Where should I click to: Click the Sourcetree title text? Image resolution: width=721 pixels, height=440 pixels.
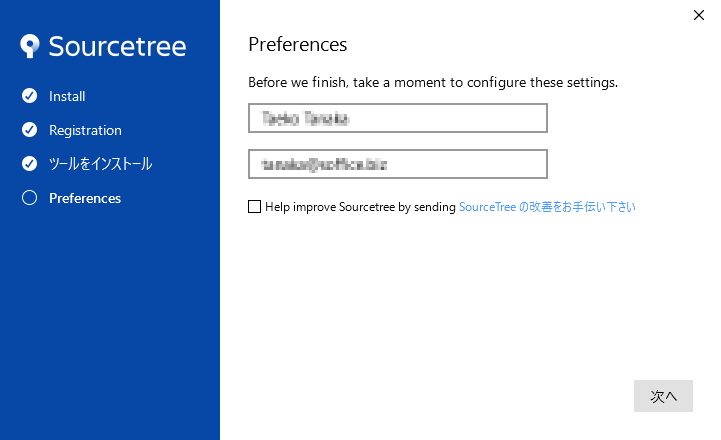click(117, 46)
